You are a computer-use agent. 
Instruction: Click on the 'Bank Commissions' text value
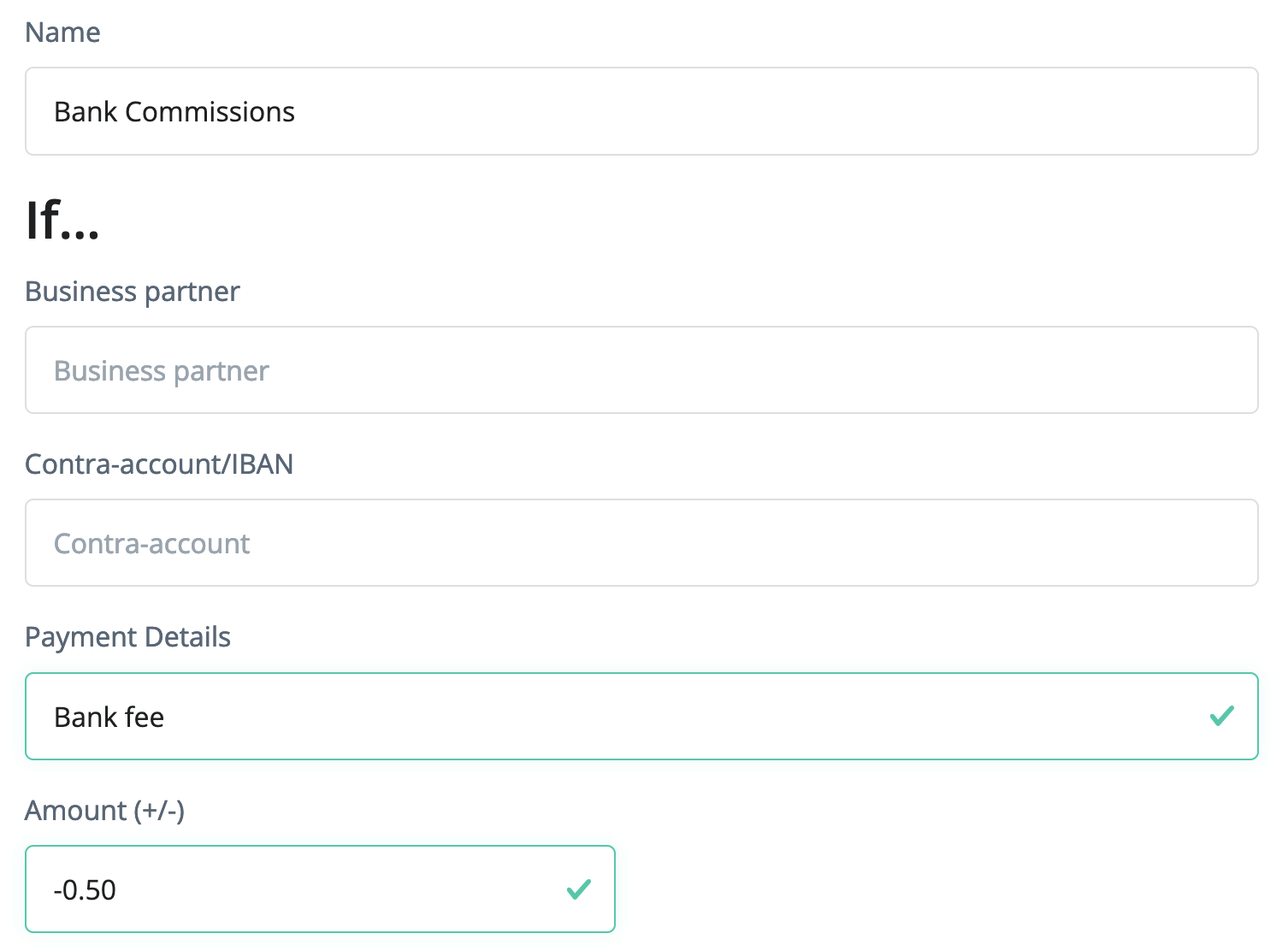174,112
